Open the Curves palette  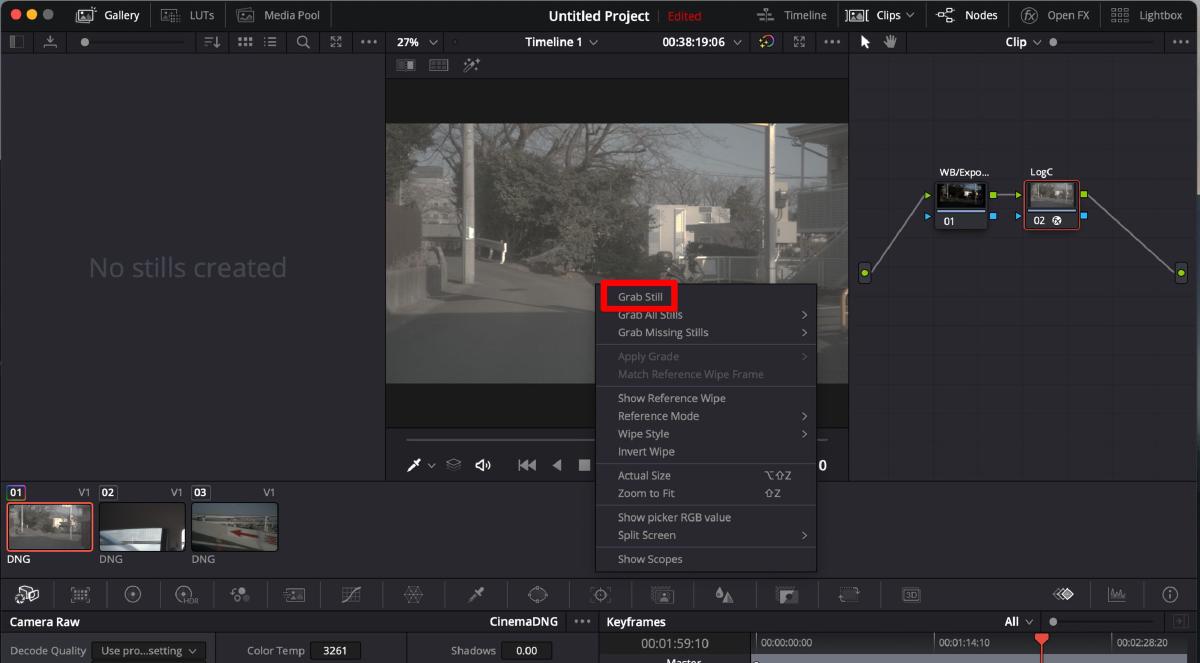point(351,594)
